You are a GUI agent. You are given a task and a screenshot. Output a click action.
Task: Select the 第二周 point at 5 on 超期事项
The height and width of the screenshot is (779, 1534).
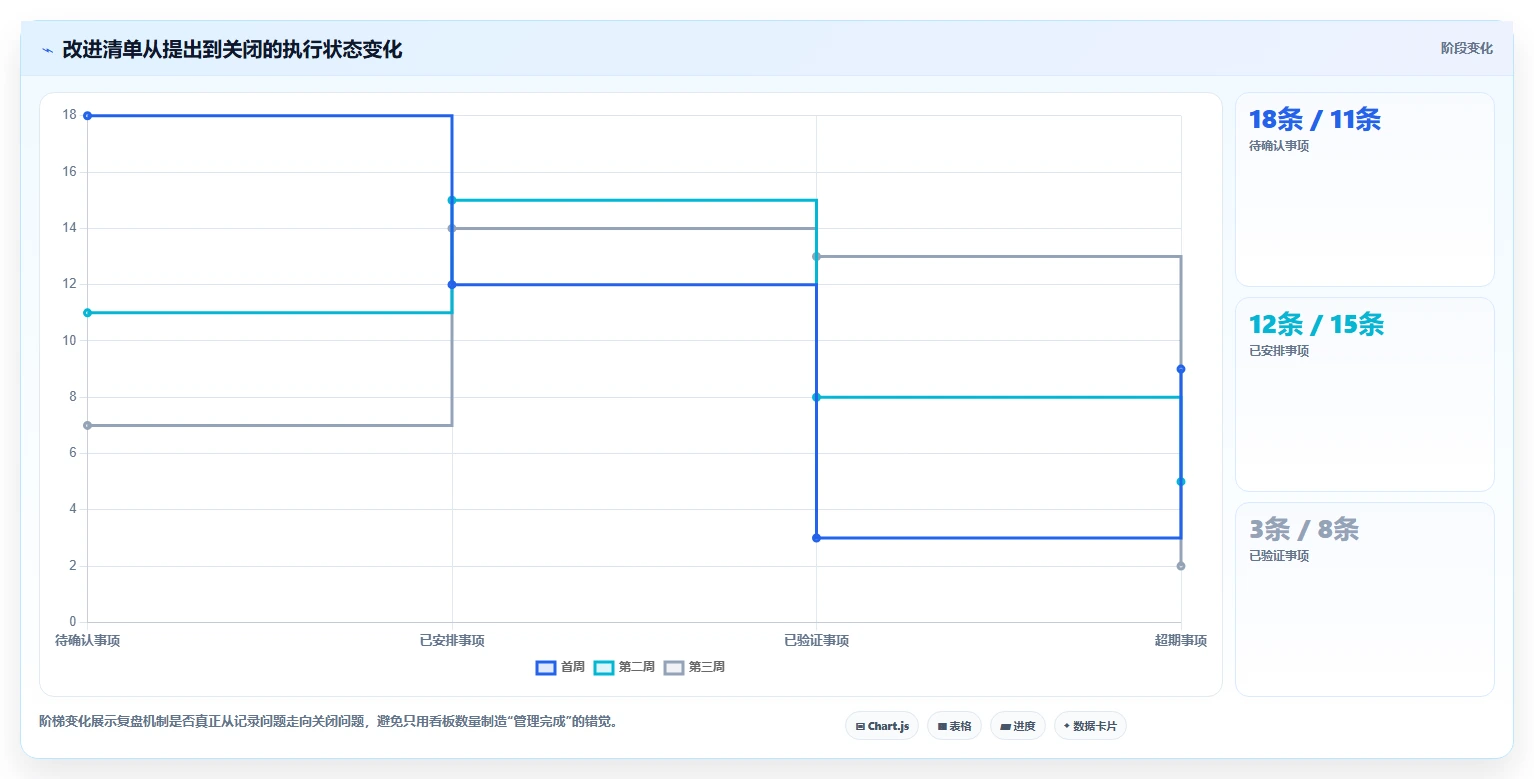coord(1181,482)
